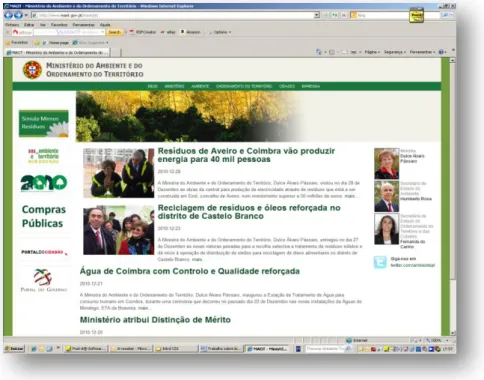This screenshot has height=380, width=484.
Task: Open the Favoritos star button
Action: pyautogui.click(x=17, y=43)
